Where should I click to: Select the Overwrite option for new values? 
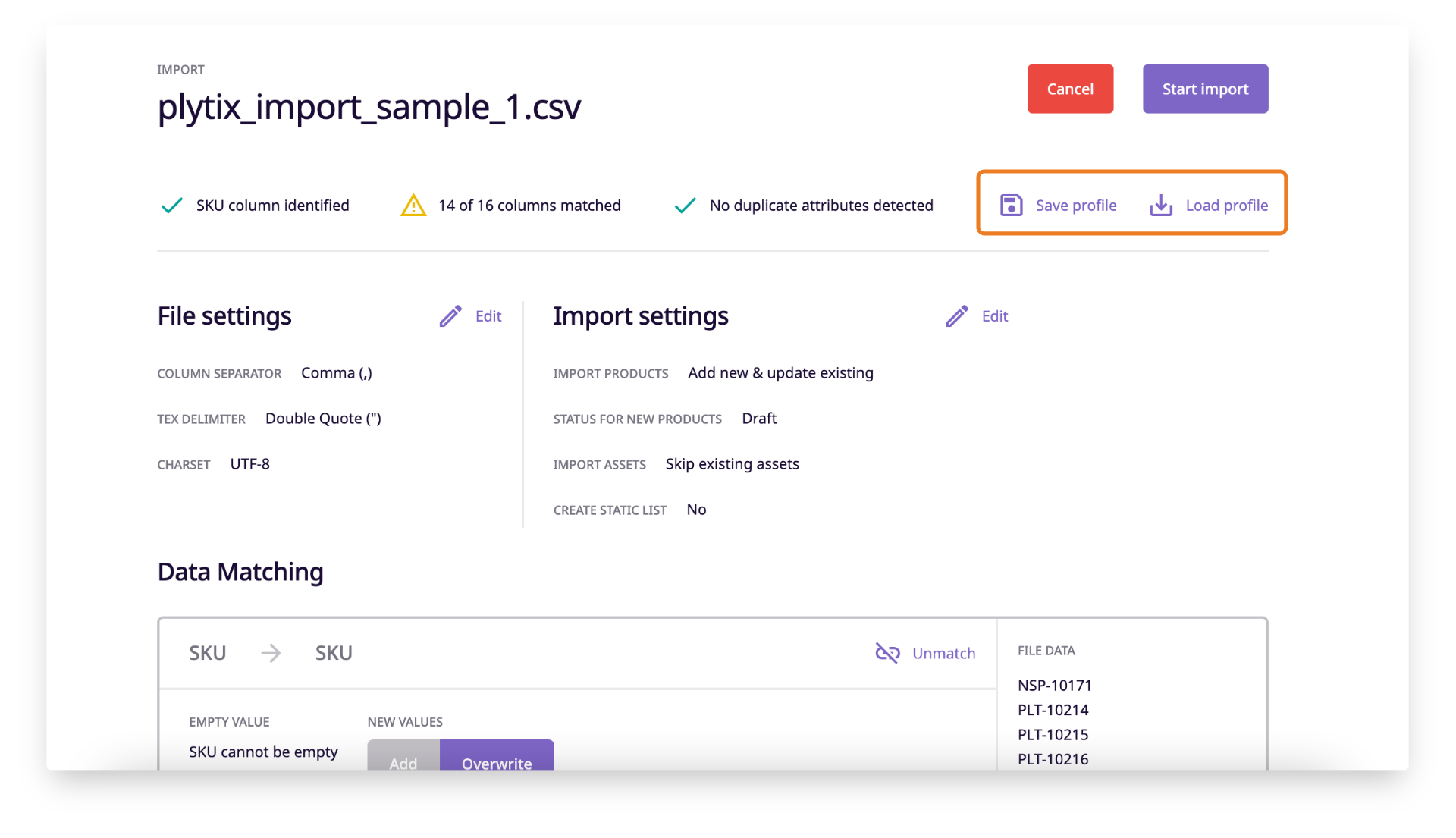tap(497, 755)
